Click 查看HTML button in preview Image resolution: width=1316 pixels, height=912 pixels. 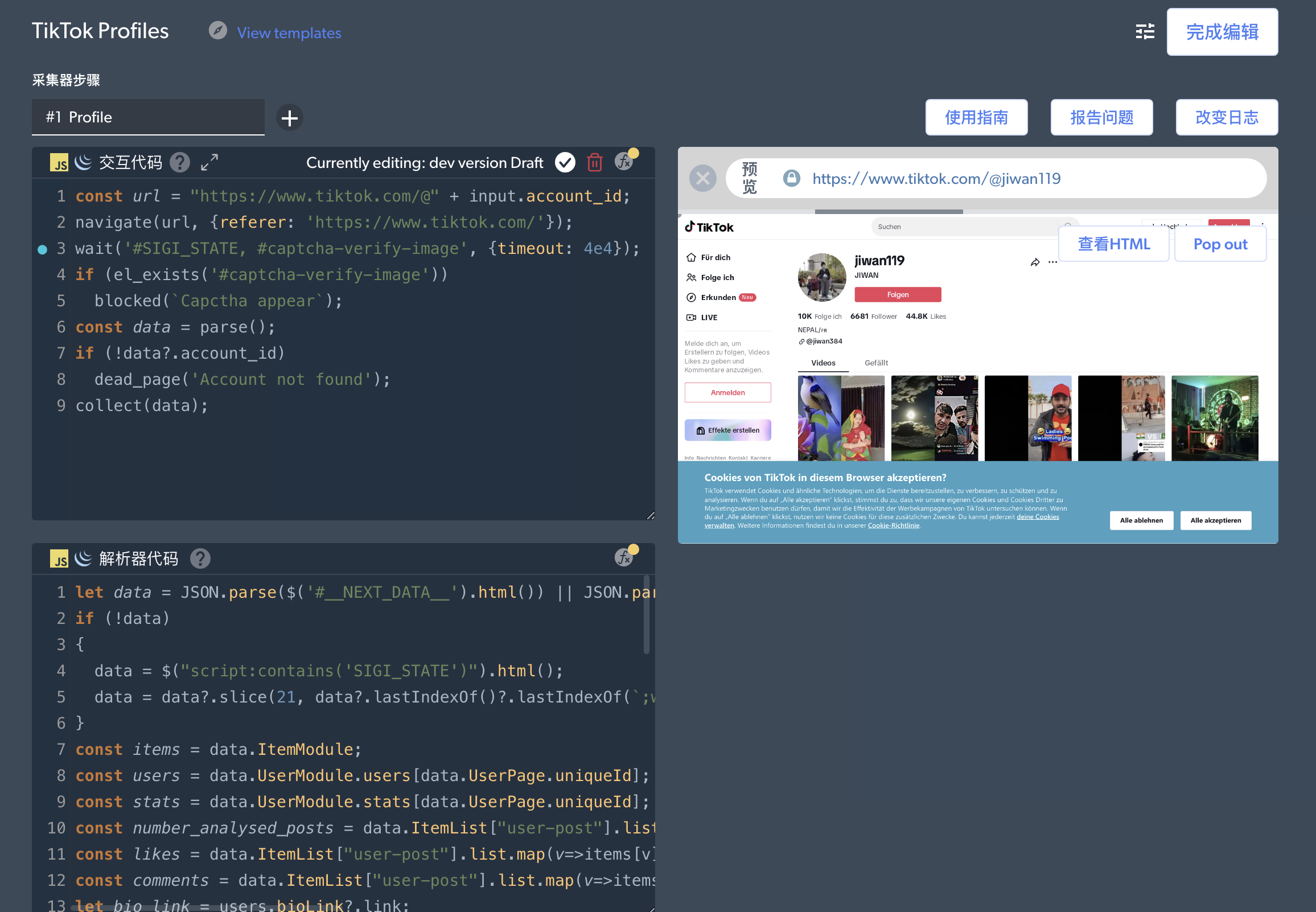click(1113, 244)
